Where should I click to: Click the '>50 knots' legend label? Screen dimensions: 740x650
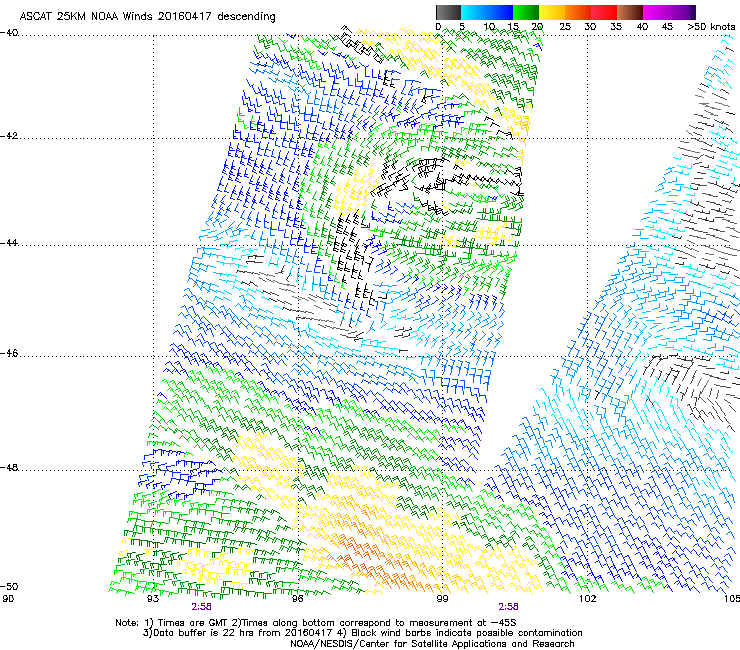click(x=711, y=27)
